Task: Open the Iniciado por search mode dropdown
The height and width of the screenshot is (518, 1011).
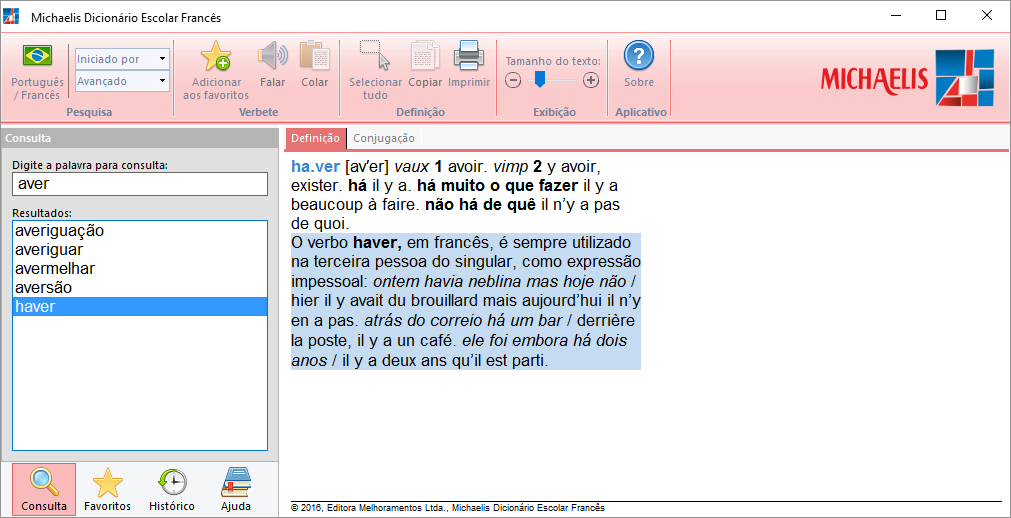Action: click(123, 59)
